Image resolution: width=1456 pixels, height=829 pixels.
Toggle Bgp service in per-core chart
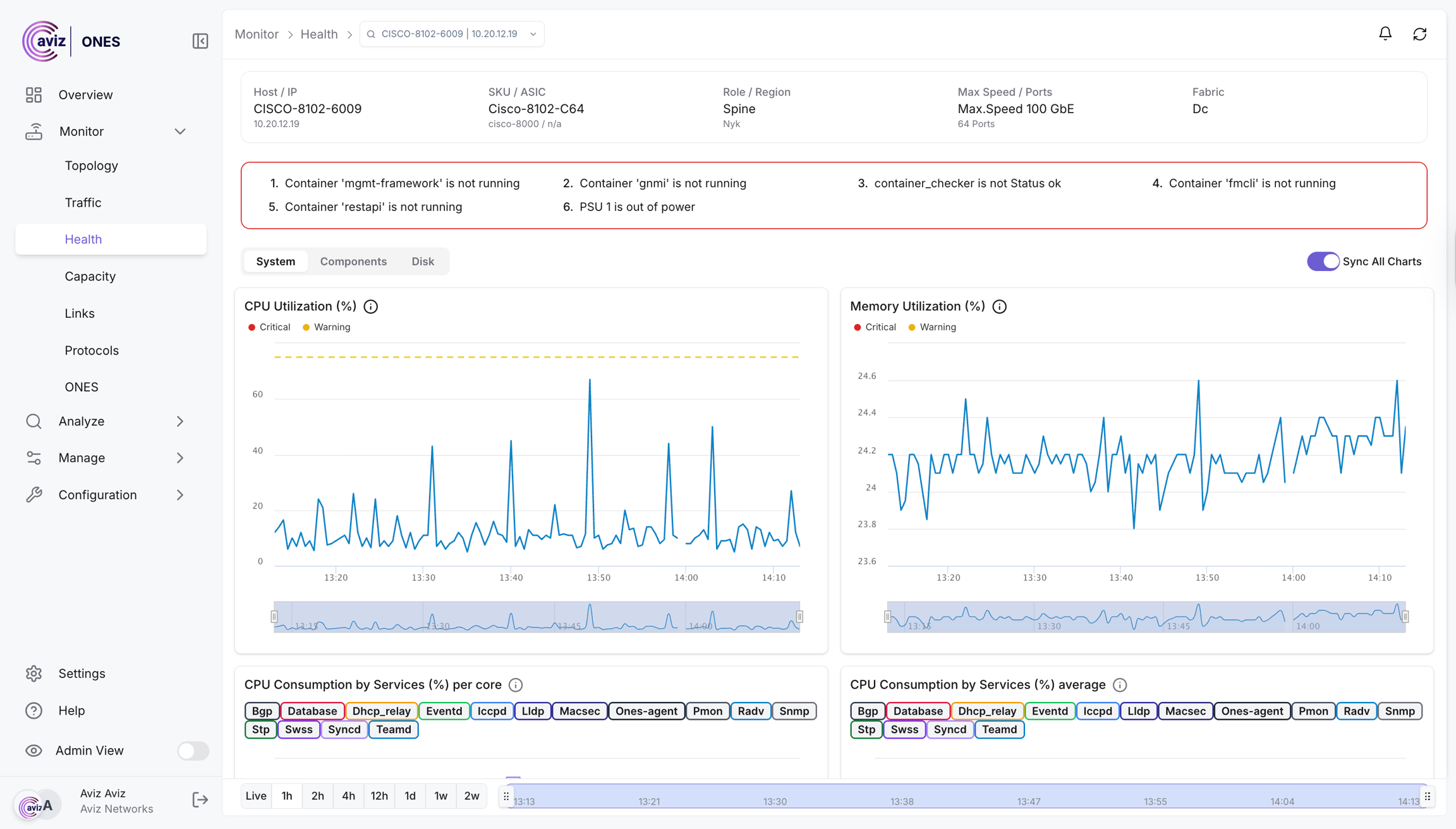[x=262, y=711]
